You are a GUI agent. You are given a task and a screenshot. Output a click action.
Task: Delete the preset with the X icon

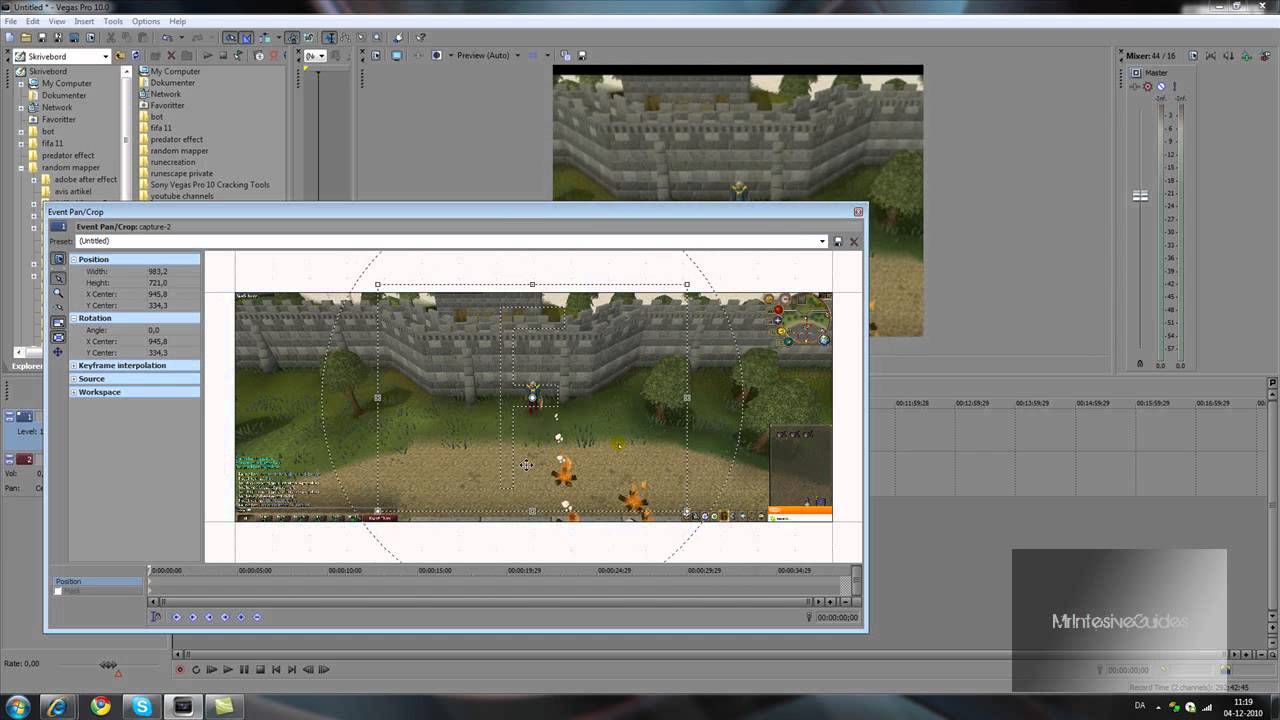pyautogui.click(x=854, y=241)
